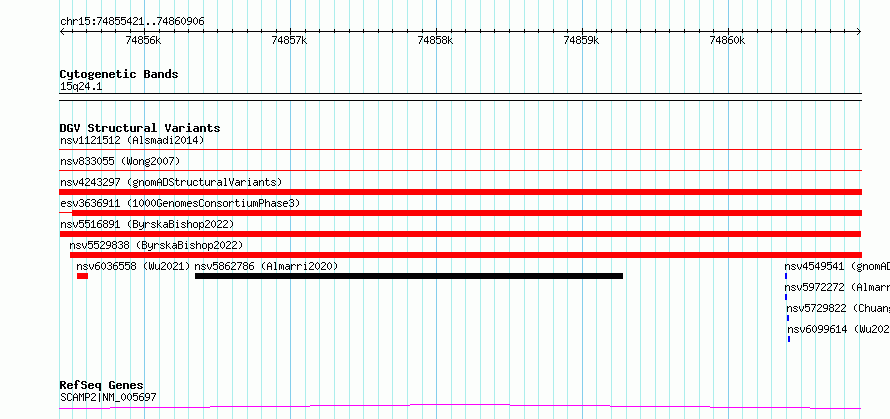Click the red nsv5529838 variant bar
The width and height of the screenshot is (890, 419).
click(466, 255)
